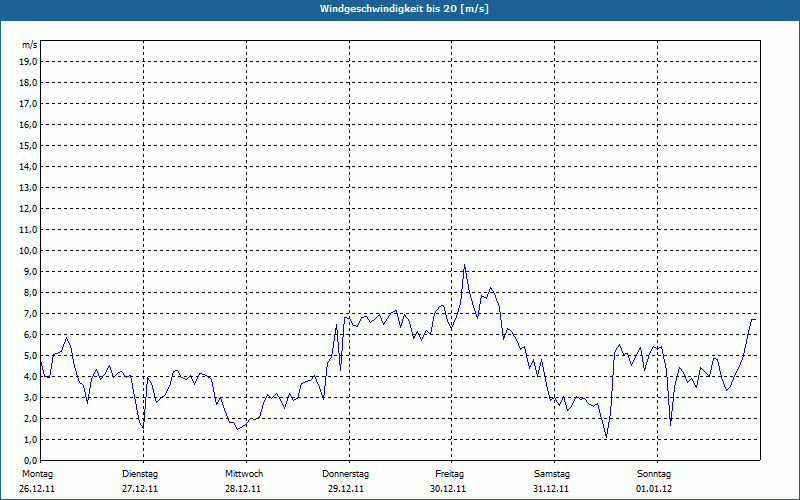
Task: Click the 'Montag' day label
Action: (37, 474)
